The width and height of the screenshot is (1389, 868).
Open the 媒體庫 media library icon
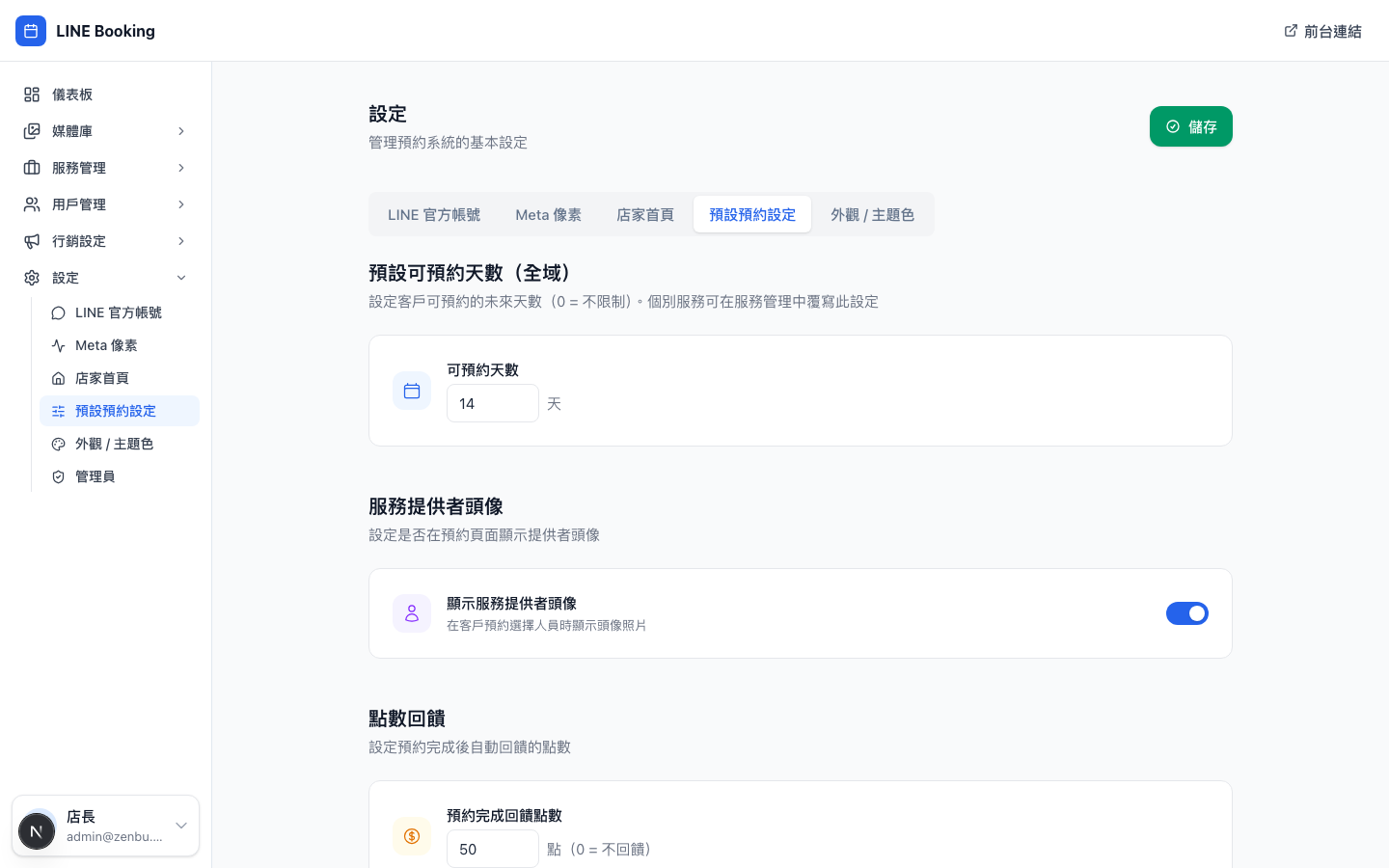pos(31,131)
